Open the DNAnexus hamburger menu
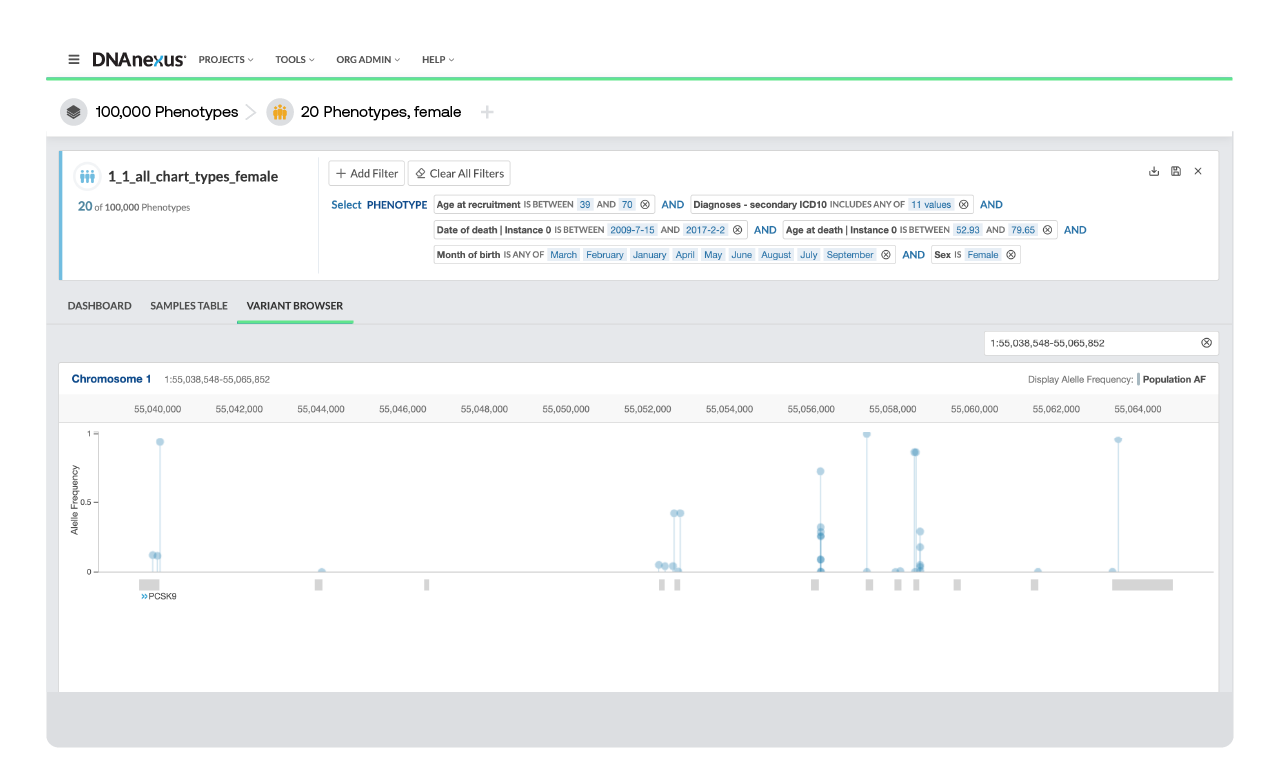This screenshot has width=1280, height=780. (73, 59)
